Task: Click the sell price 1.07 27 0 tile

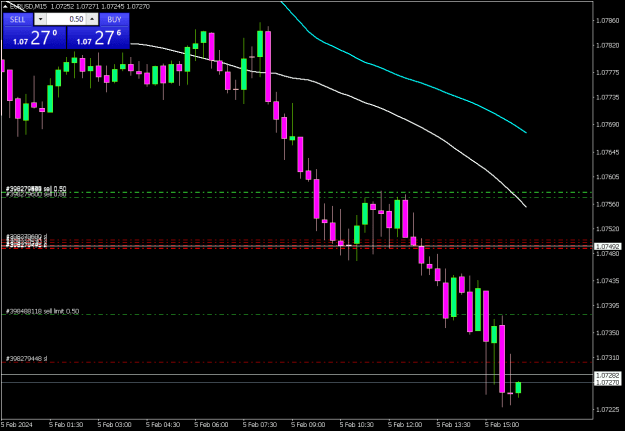Action: coord(35,38)
